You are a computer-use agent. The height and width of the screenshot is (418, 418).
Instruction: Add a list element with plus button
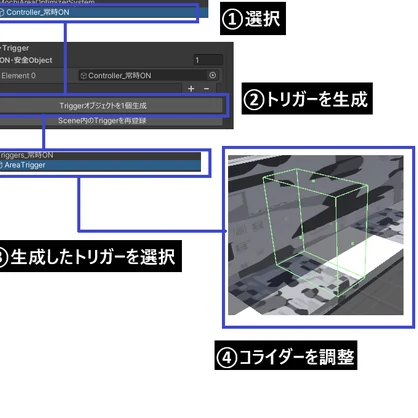pyautogui.click(x=191, y=89)
